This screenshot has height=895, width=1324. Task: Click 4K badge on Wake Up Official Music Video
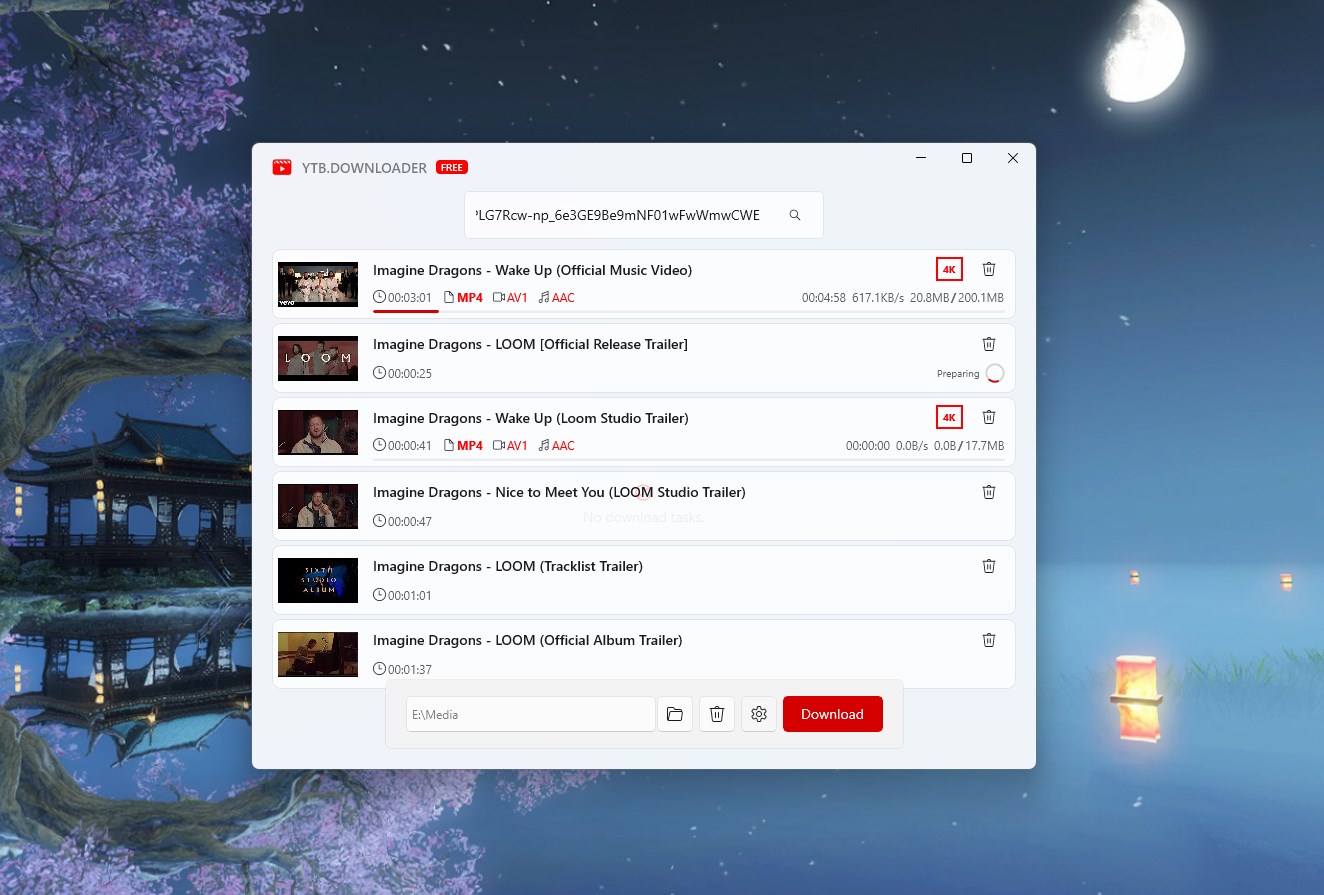(x=949, y=269)
